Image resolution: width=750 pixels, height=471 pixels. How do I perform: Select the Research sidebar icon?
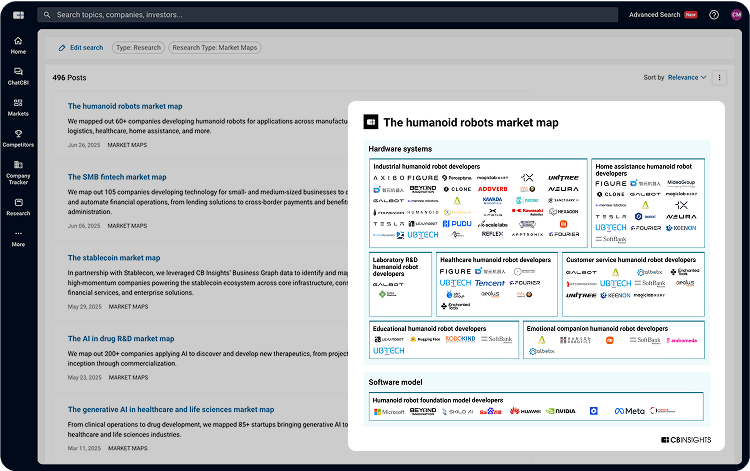18,206
